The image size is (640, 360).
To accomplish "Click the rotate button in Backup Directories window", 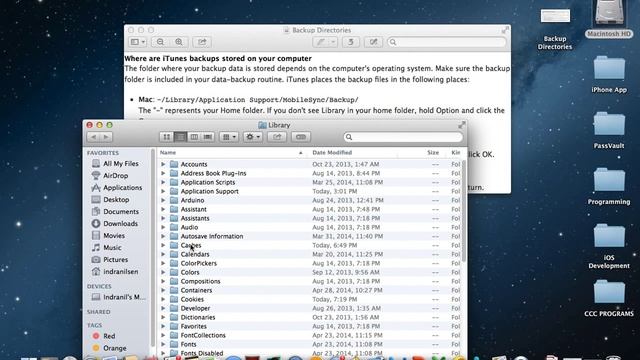I will coord(351,42).
